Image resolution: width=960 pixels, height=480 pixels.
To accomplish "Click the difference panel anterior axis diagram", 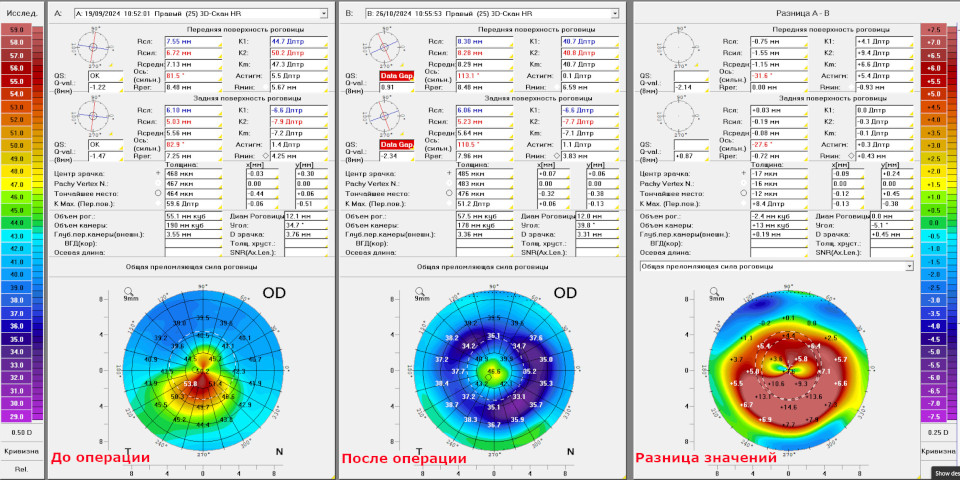I will [676, 47].
